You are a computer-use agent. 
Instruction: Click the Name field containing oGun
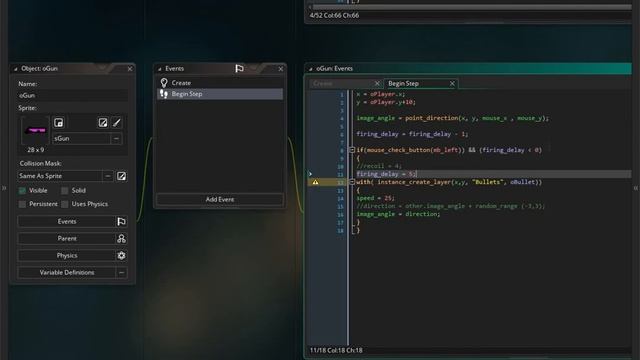tap(73, 96)
